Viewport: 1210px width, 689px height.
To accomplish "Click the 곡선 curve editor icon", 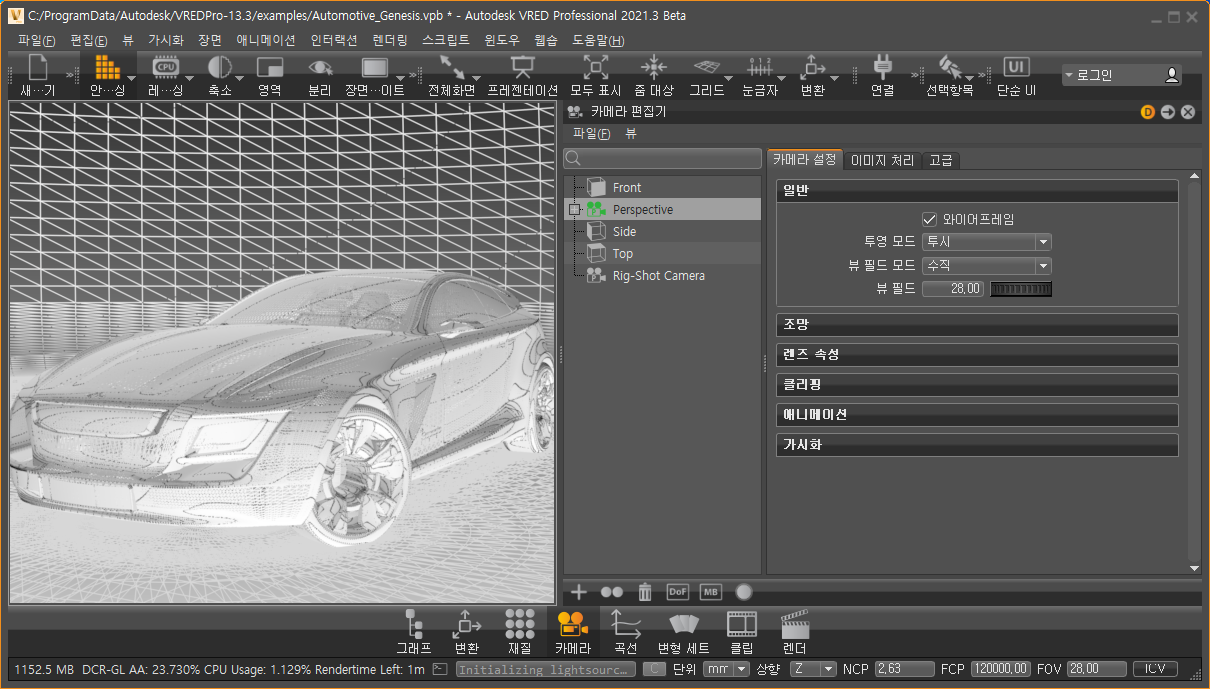I will tap(625, 624).
